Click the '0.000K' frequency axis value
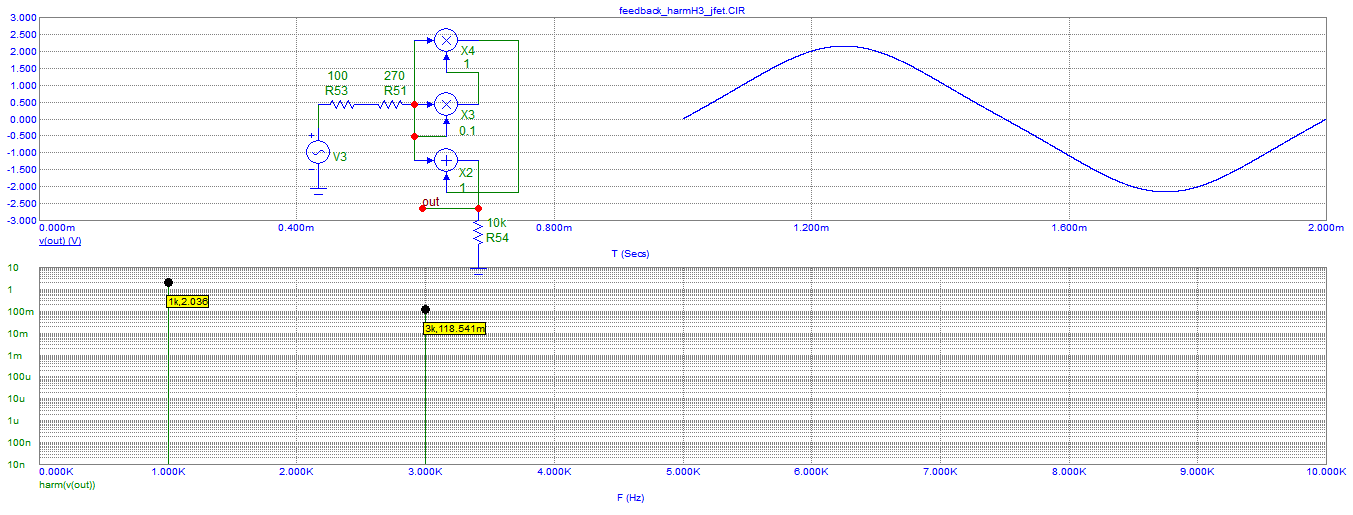1353x515 pixels. tap(56, 471)
